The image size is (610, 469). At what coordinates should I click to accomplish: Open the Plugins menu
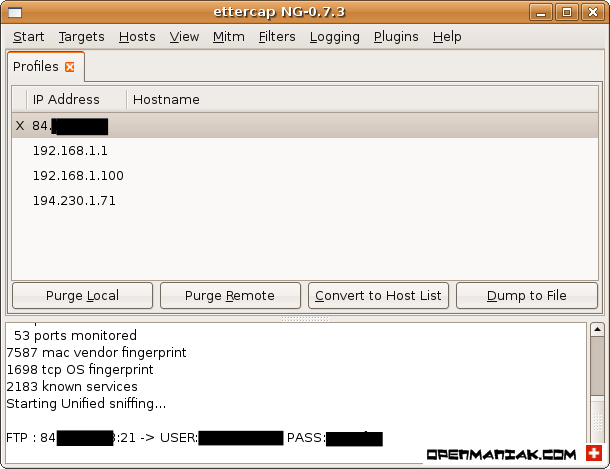click(x=396, y=37)
